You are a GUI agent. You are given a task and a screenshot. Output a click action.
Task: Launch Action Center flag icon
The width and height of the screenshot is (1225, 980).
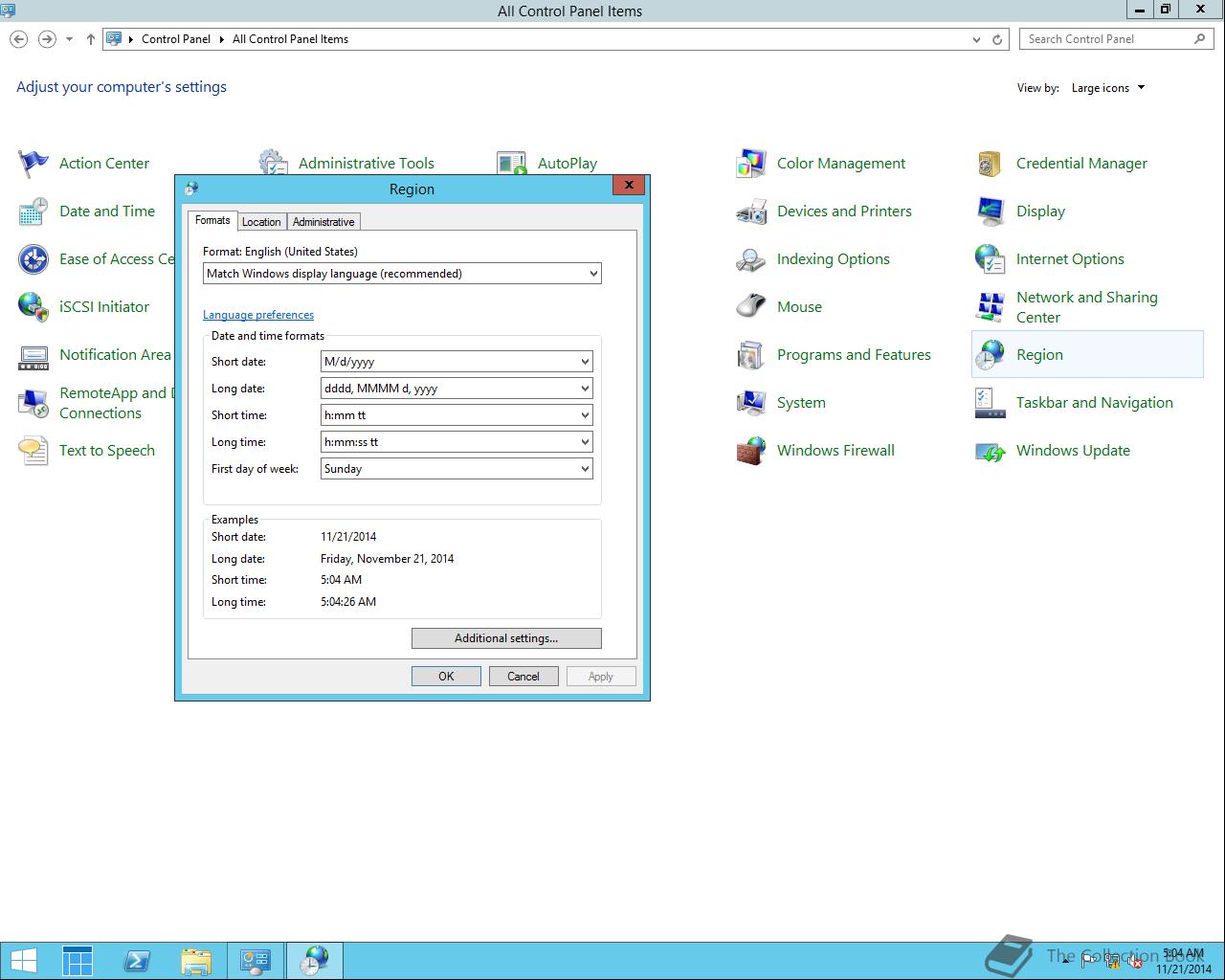[x=33, y=164]
